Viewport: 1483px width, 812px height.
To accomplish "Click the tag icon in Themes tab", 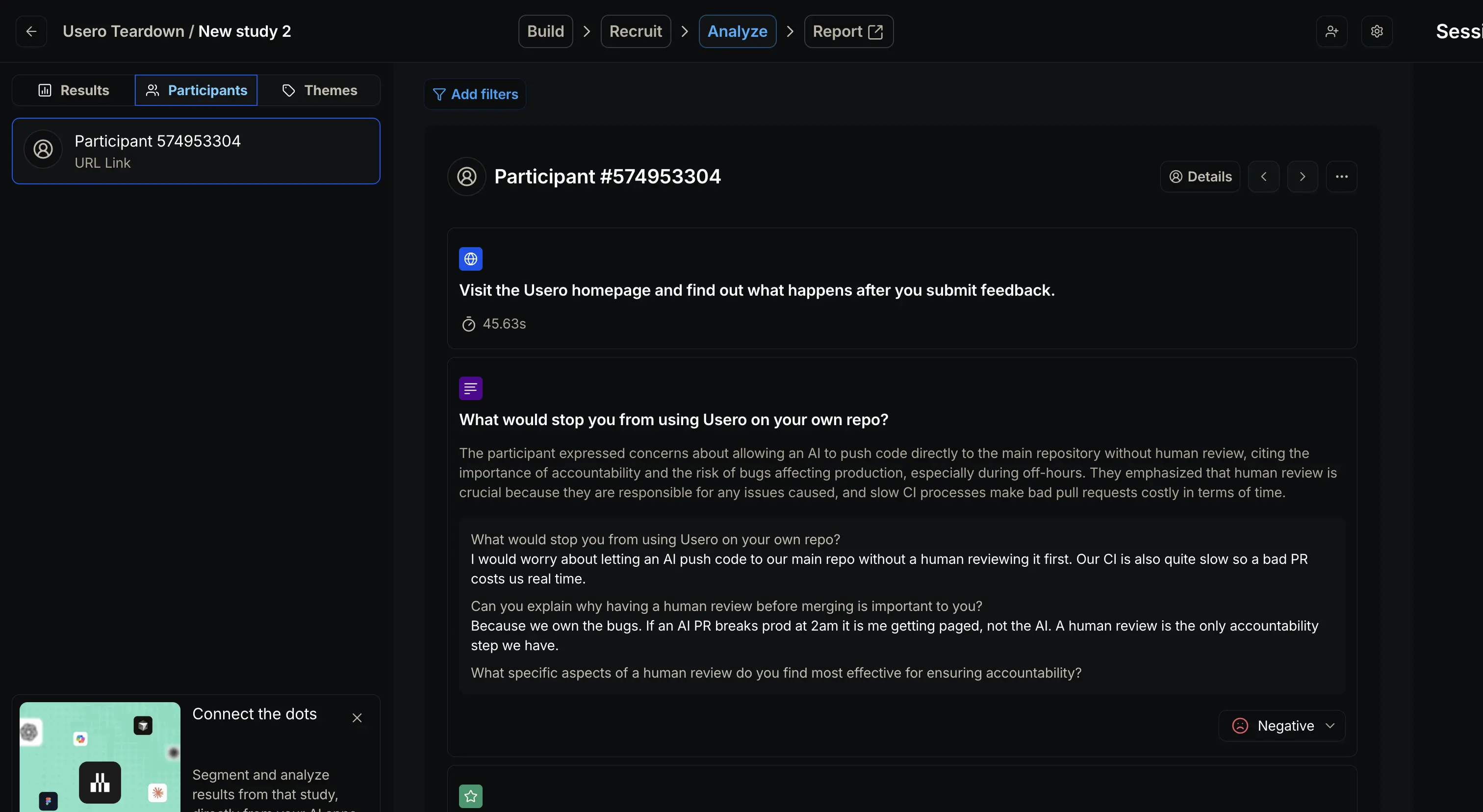I will pyautogui.click(x=288, y=90).
